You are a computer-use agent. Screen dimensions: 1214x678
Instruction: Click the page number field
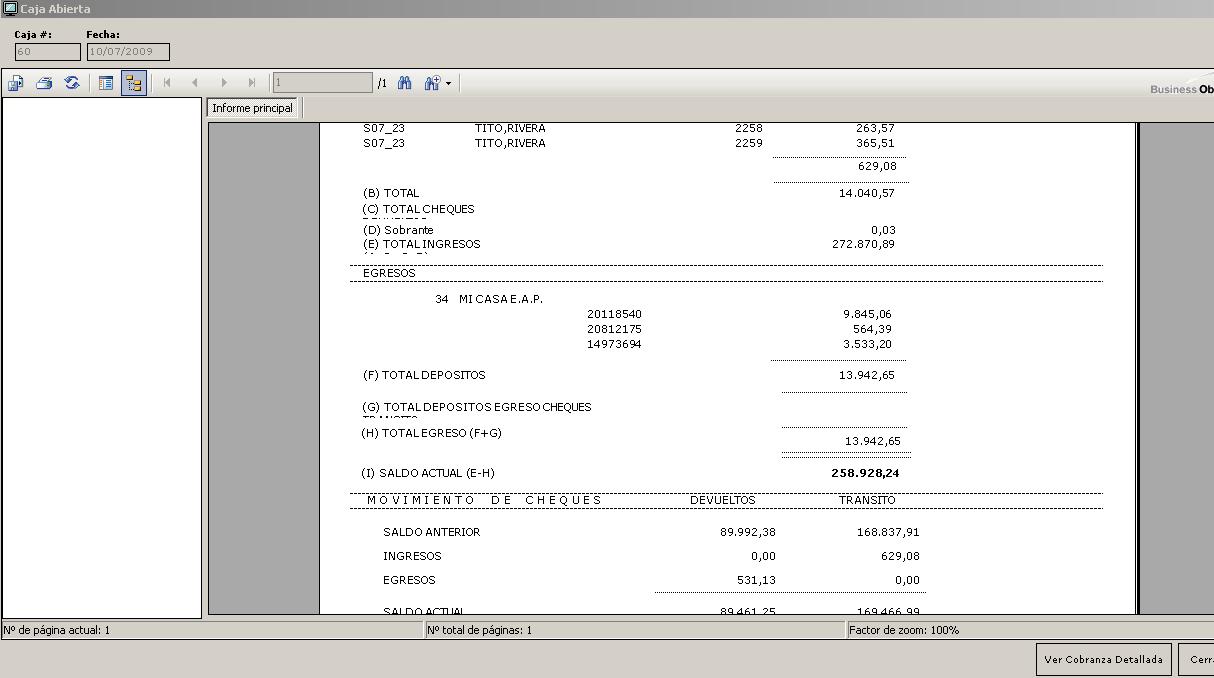tap(323, 83)
